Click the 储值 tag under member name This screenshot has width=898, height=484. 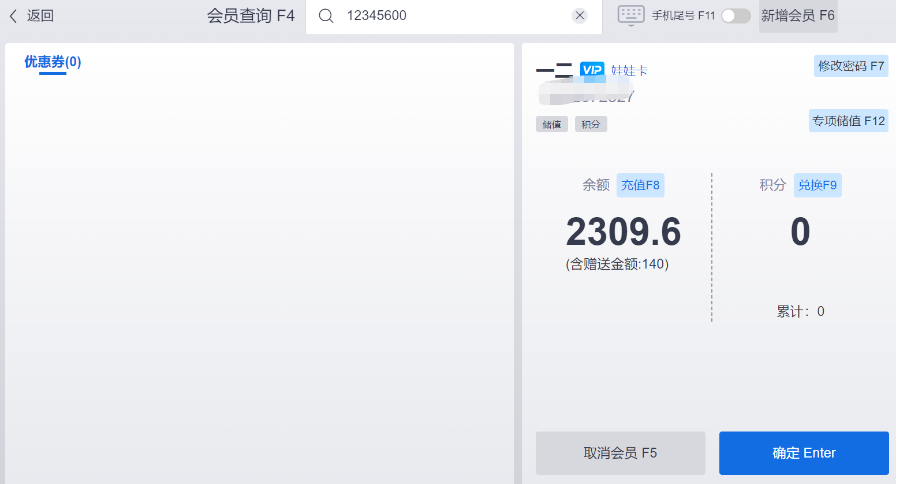point(551,124)
